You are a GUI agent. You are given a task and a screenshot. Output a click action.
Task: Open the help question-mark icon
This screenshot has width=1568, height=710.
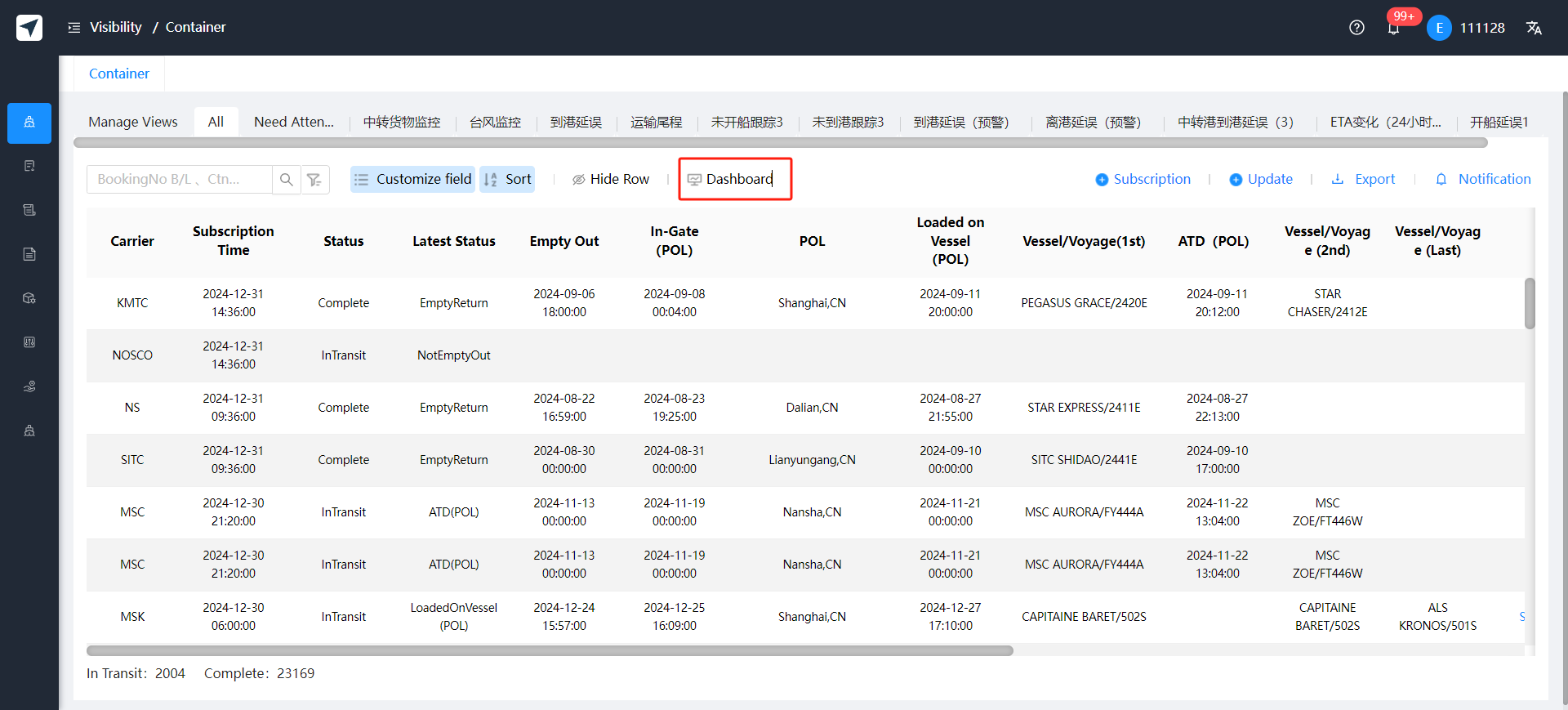tap(1356, 28)
